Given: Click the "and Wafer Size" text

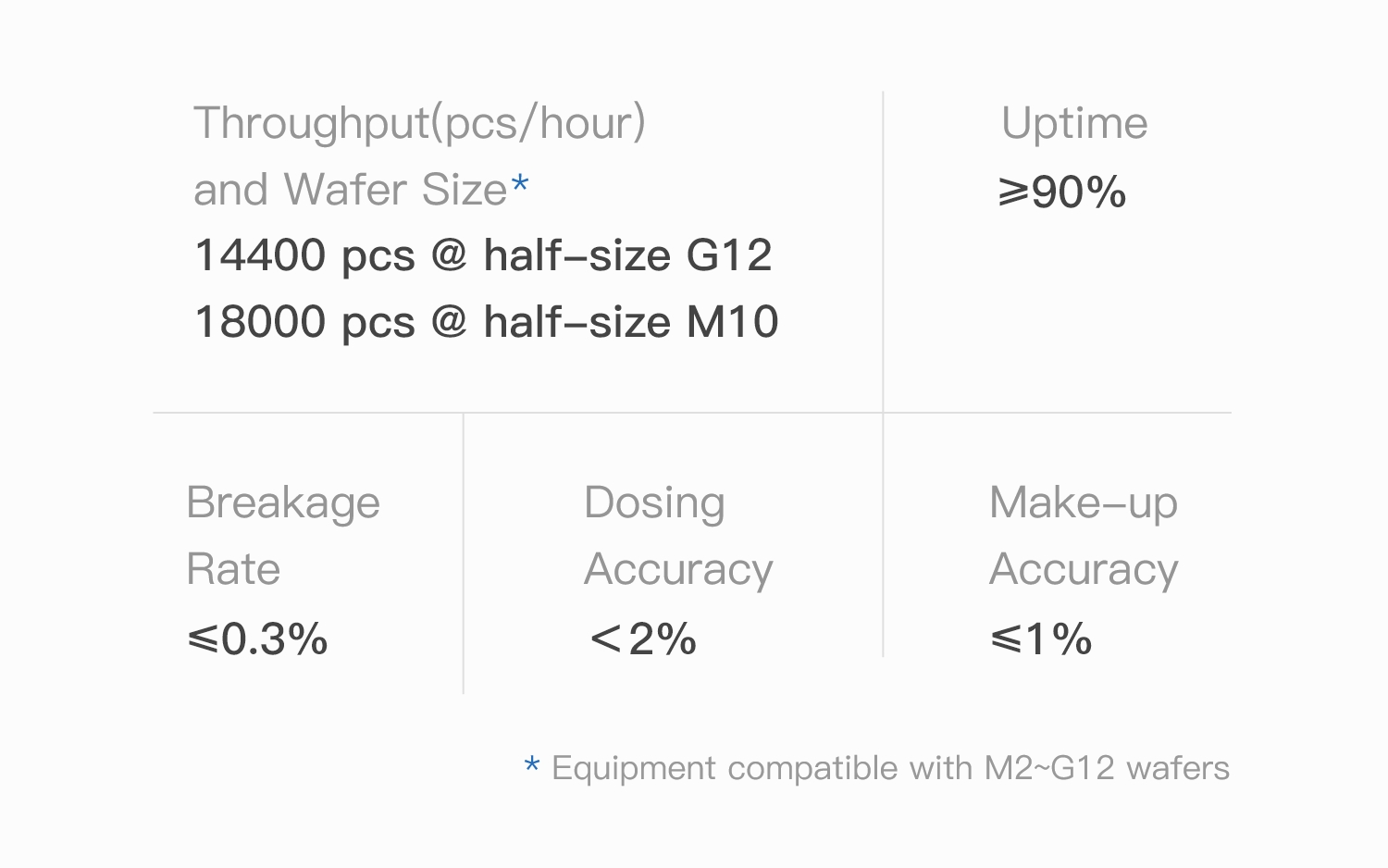Looking at the screenshot, I should click(350, 190).
